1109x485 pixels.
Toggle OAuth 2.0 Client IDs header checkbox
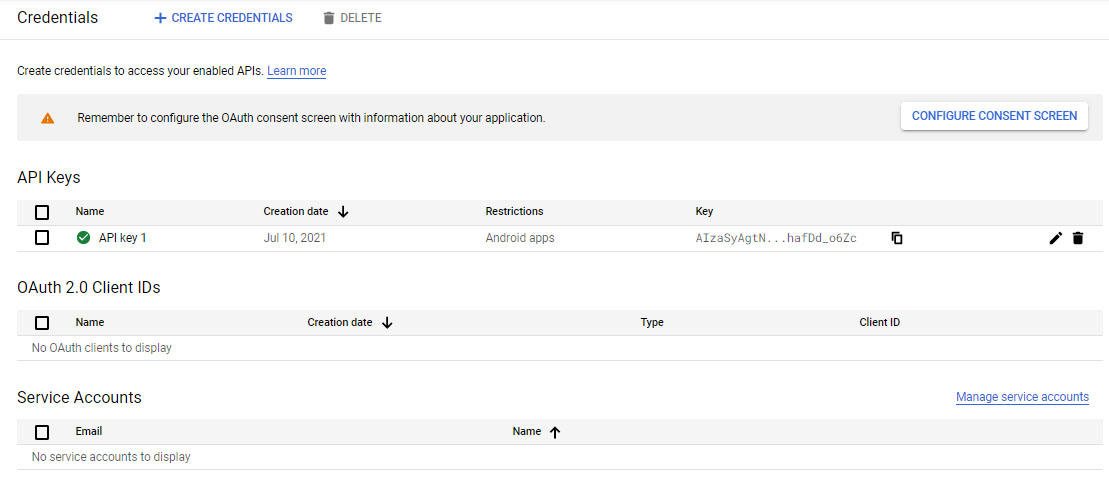[x=42, y=323]
